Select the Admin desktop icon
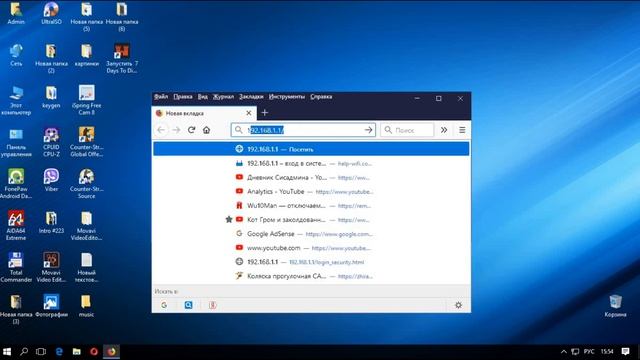Image resolution: width=640 pixels, height=360 pixels. [x=16, y=13]
